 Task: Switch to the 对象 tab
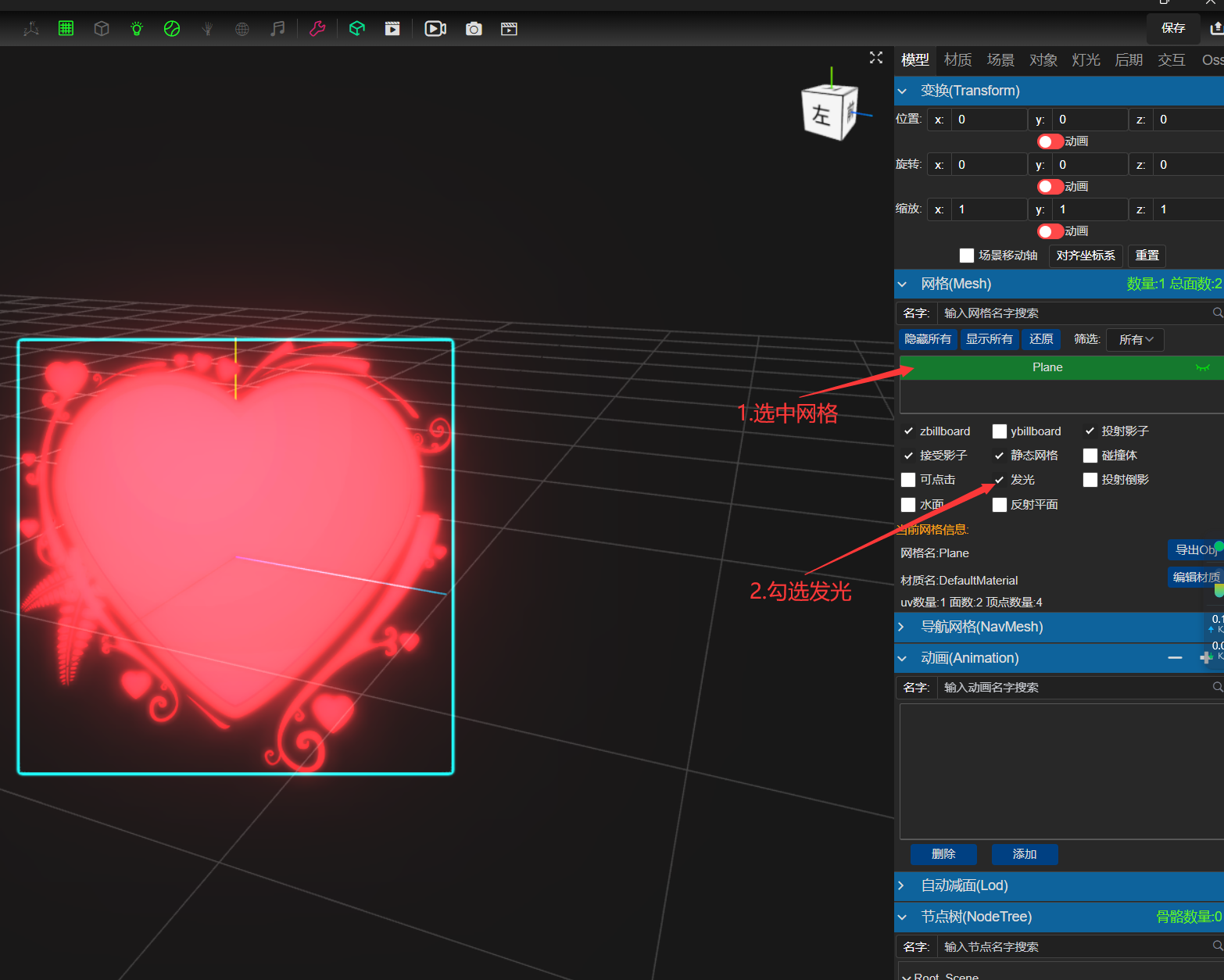click(1043, 60)
